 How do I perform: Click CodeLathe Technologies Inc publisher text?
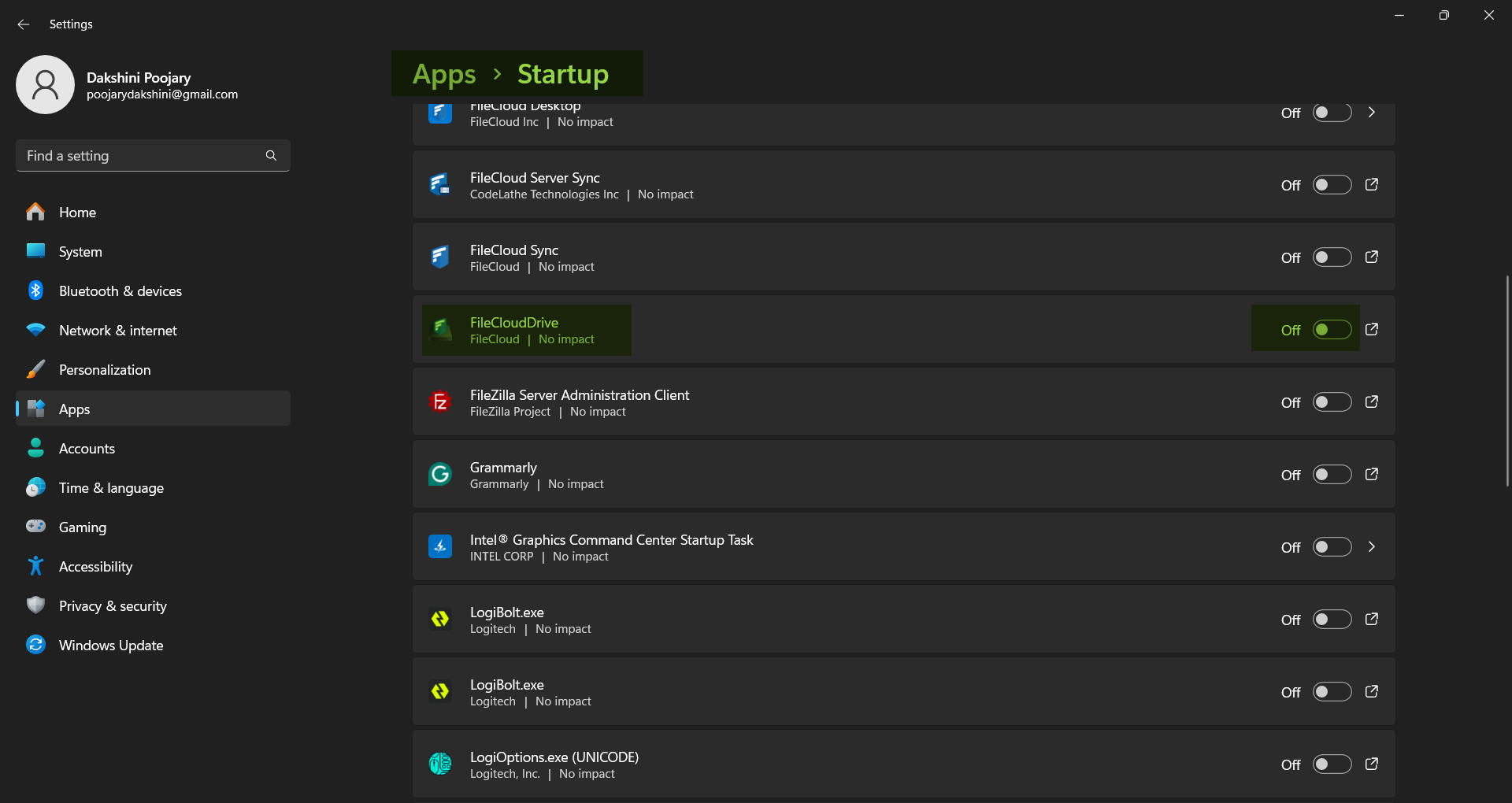point(544,194)
